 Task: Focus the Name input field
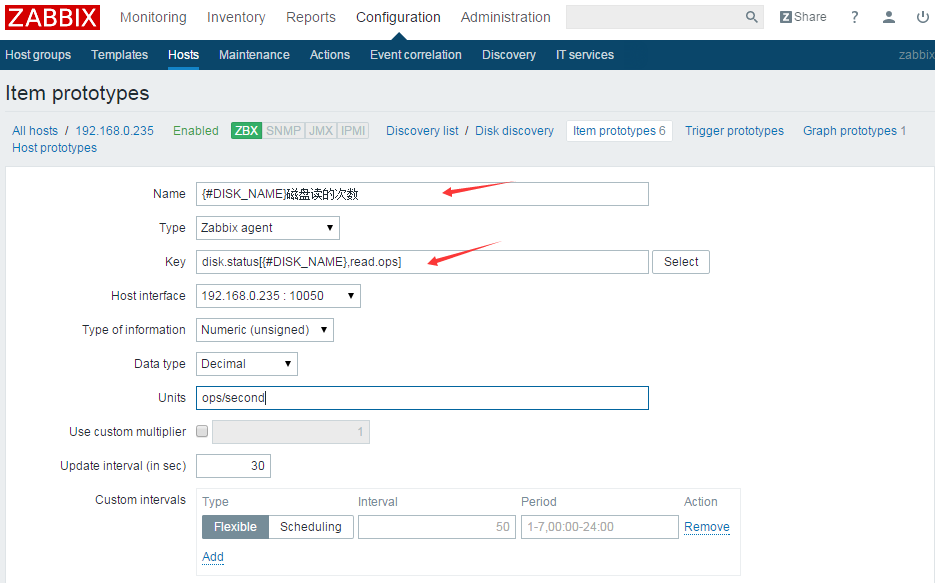pyautogui.click(x=422, y=194)
